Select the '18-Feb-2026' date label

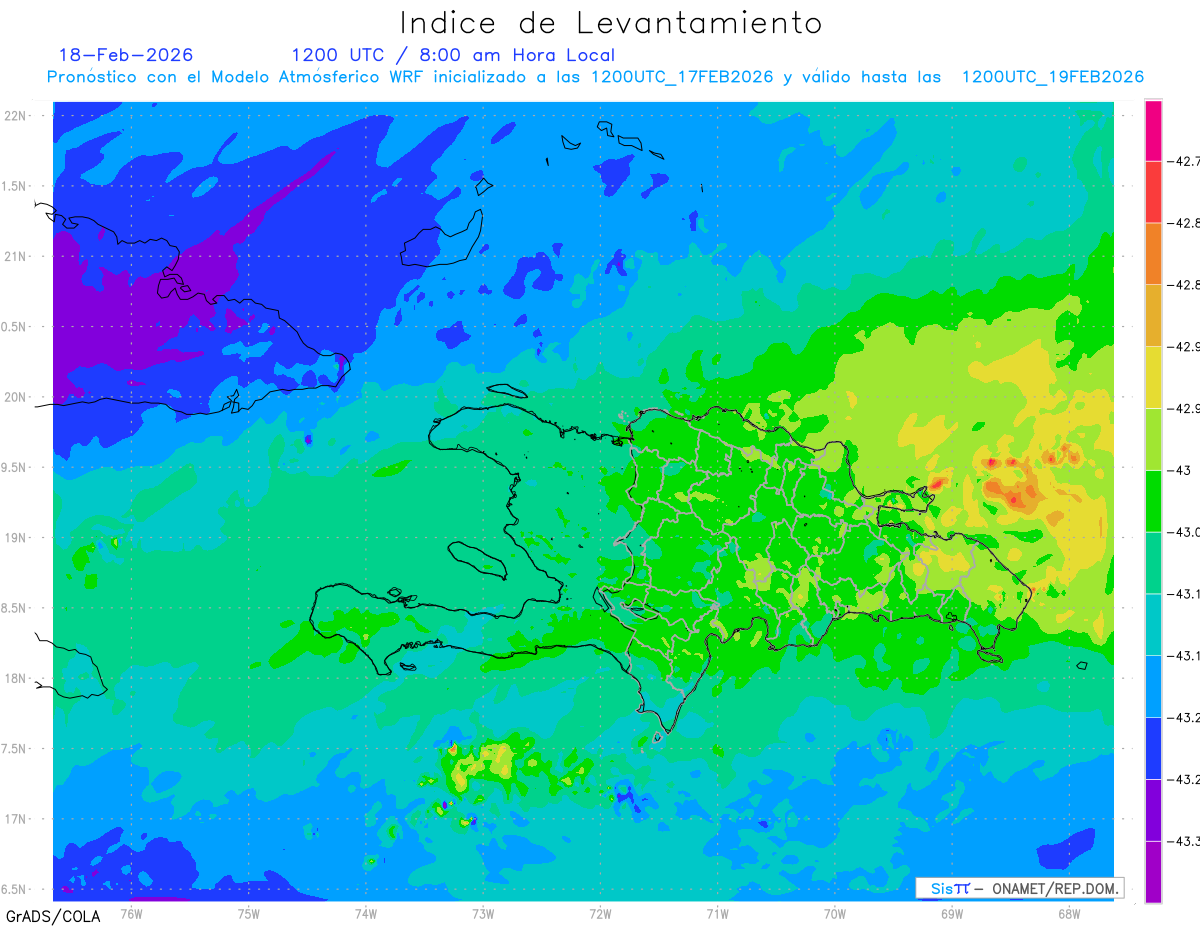[x=126, y=55]
